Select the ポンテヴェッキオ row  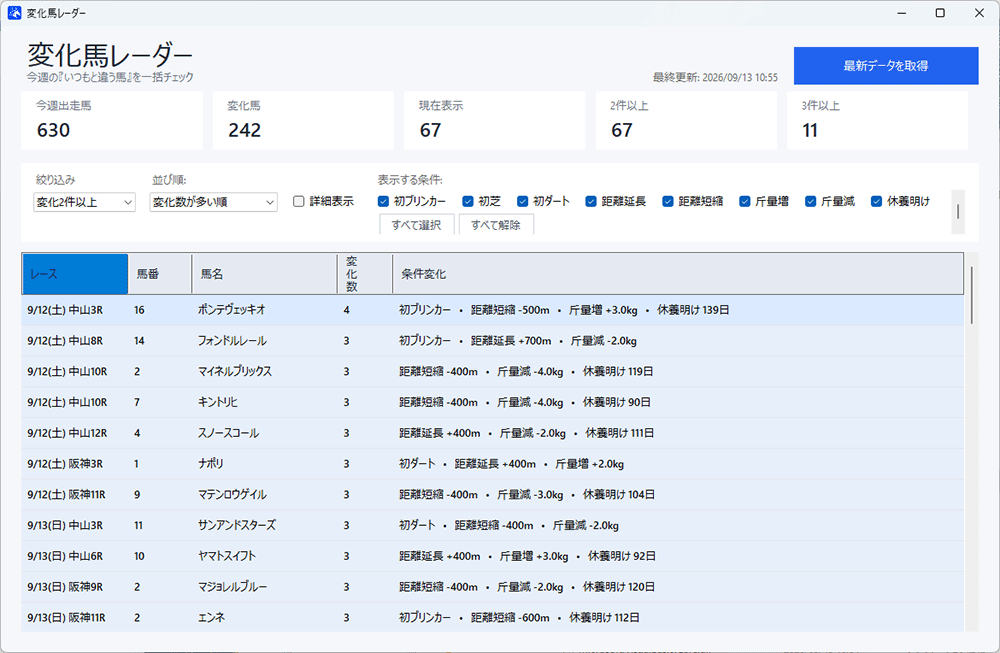(x=492, y=310)
